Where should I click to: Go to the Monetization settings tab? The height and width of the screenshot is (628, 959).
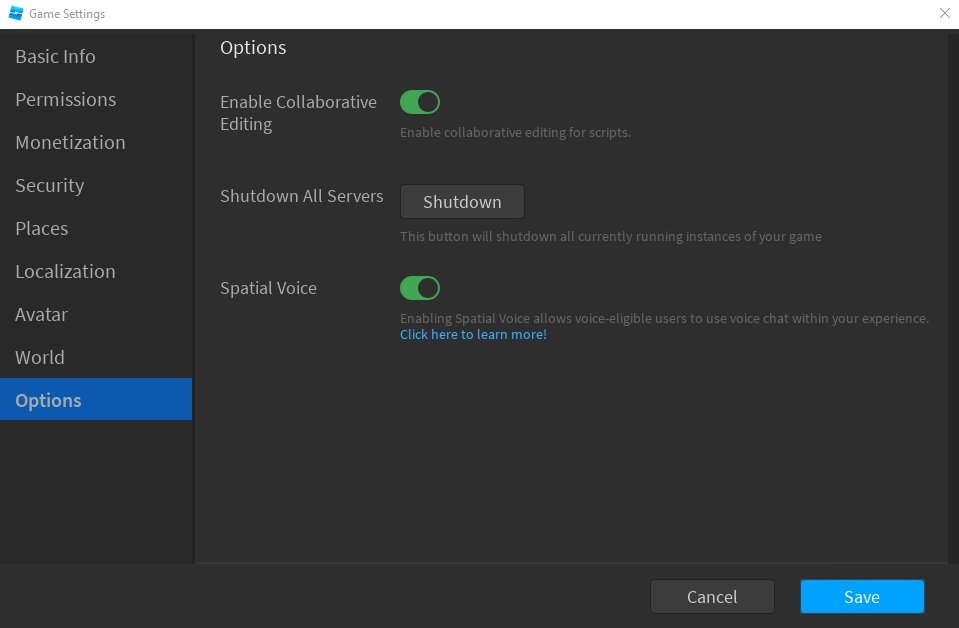pos(71,143)
